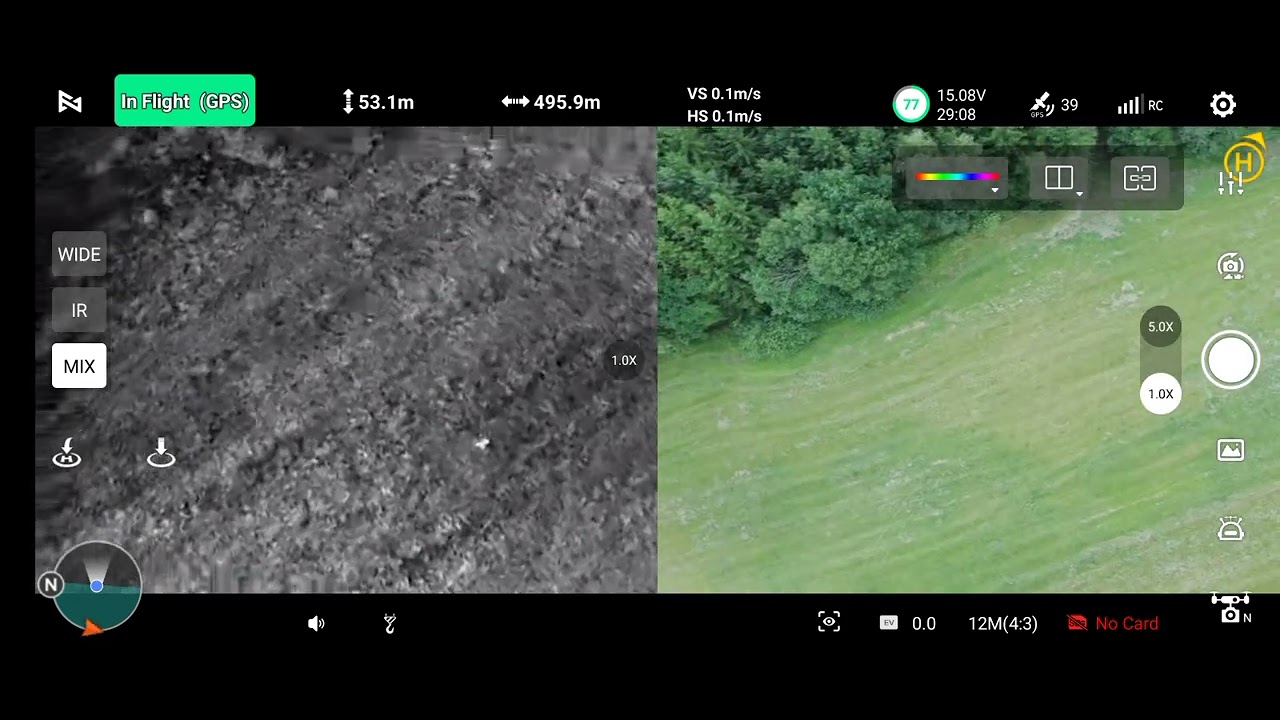1280x720 pixels.
Task: Tap the beacon strobe light icon
Action: (x=1230, y=529)
